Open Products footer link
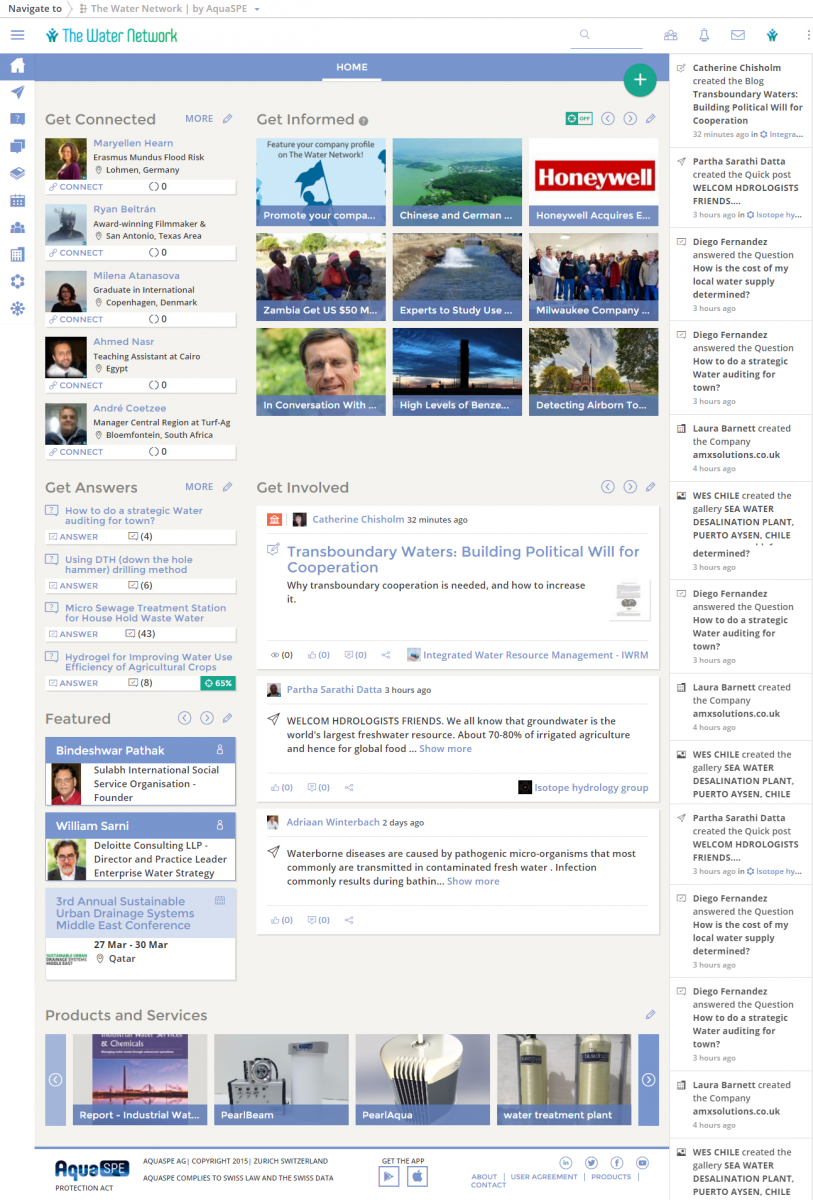This screenshot has width=813, height=1200. point(611,1177)
